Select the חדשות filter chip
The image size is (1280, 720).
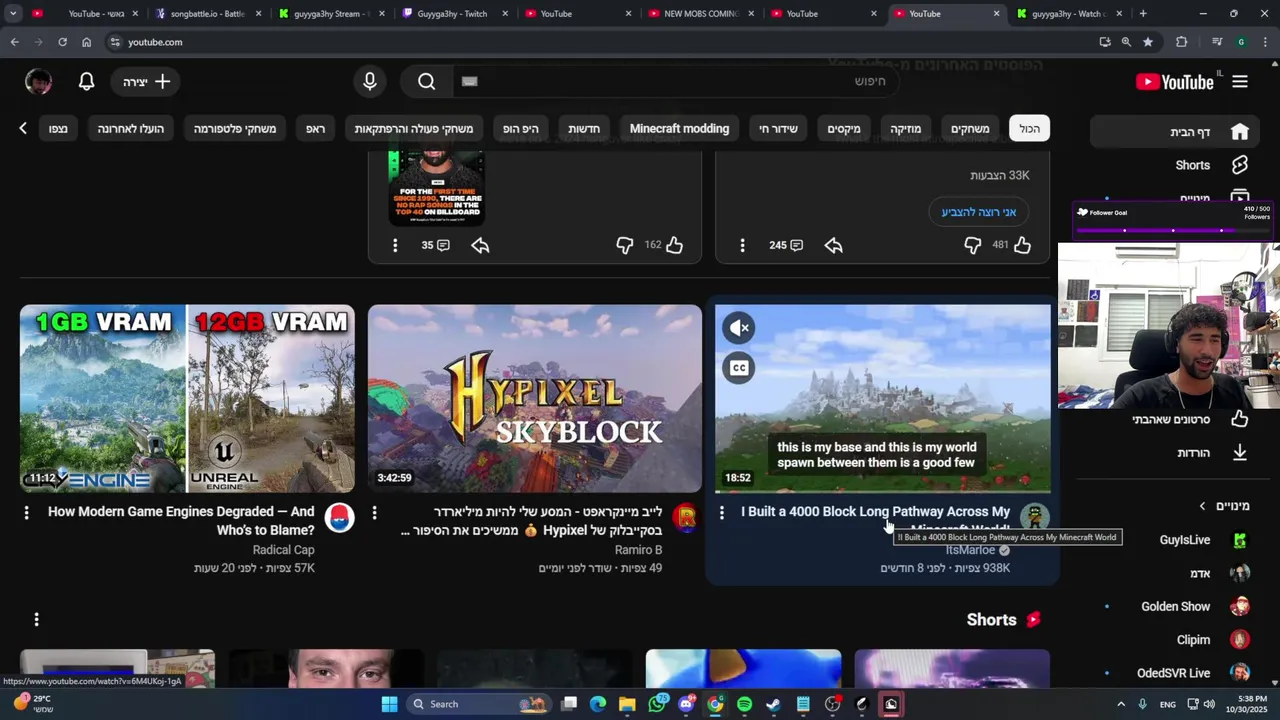pos(584,129)
